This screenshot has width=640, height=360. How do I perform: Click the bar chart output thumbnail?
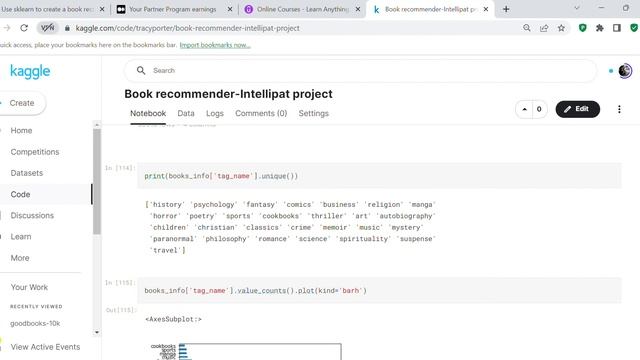[x=245, y=351]
